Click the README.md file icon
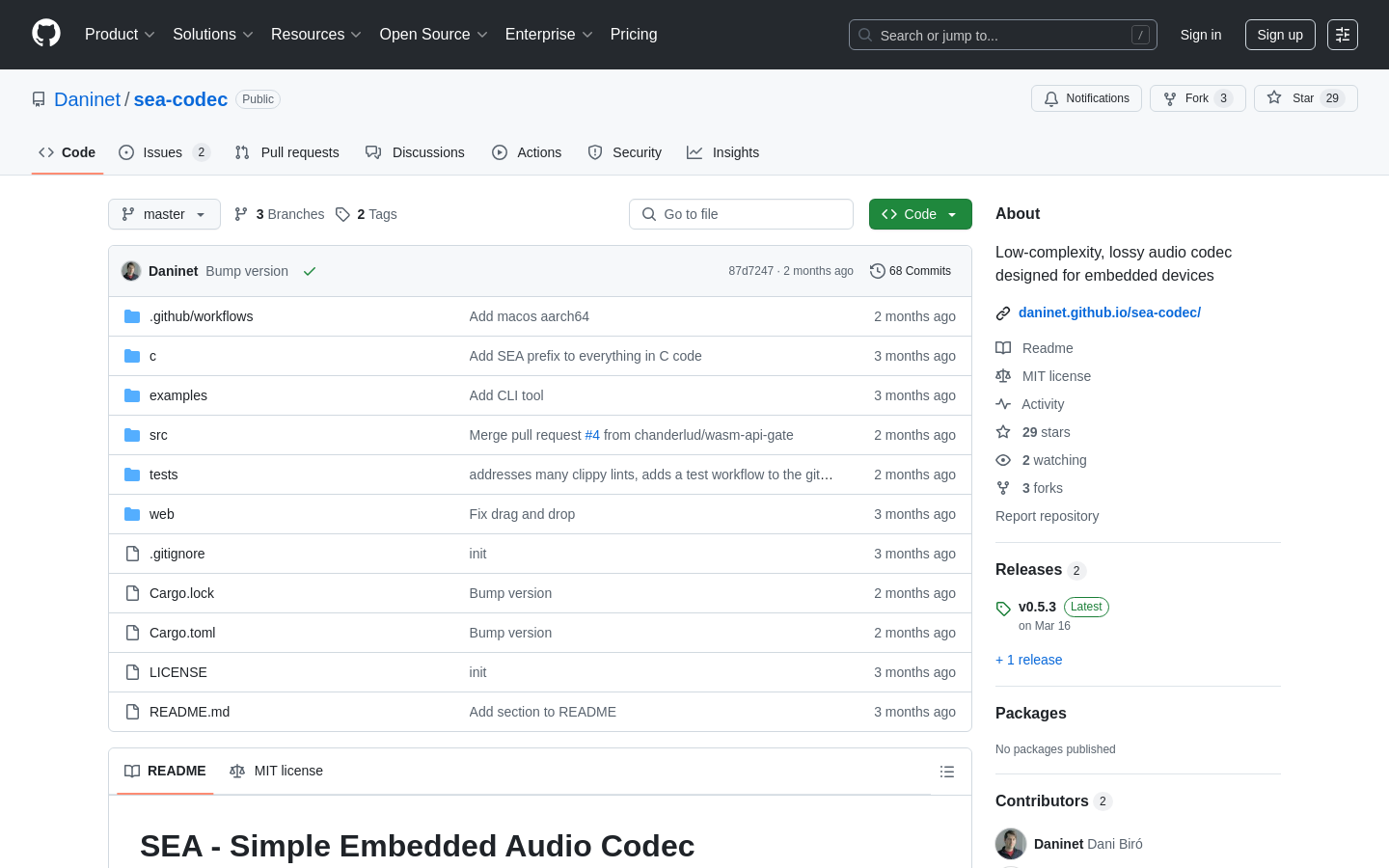The image size is (1389, 868). pos(132,712)
